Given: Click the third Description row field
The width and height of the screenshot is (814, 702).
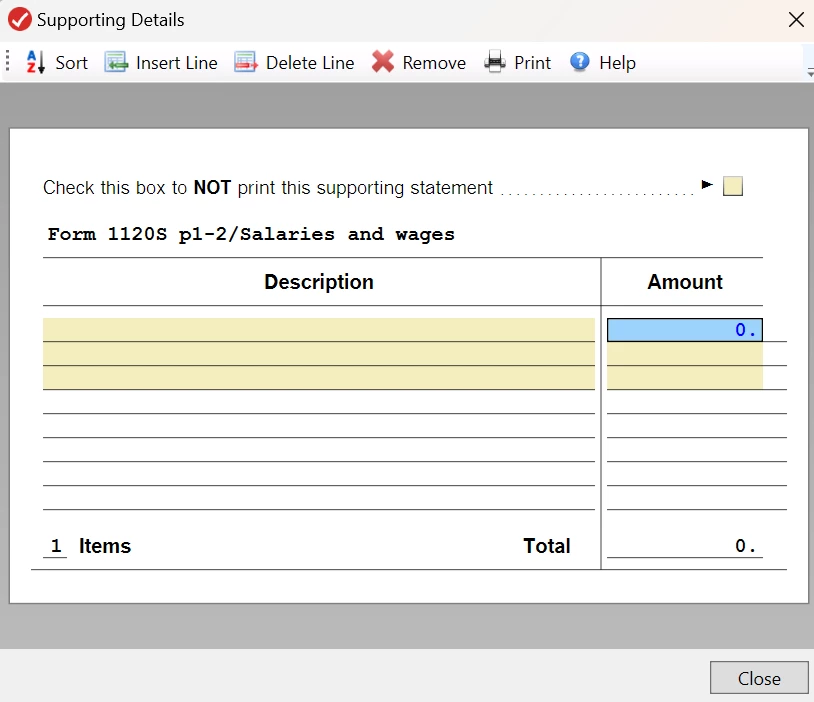Looking at the screenshot, I should tap(319, 377).
